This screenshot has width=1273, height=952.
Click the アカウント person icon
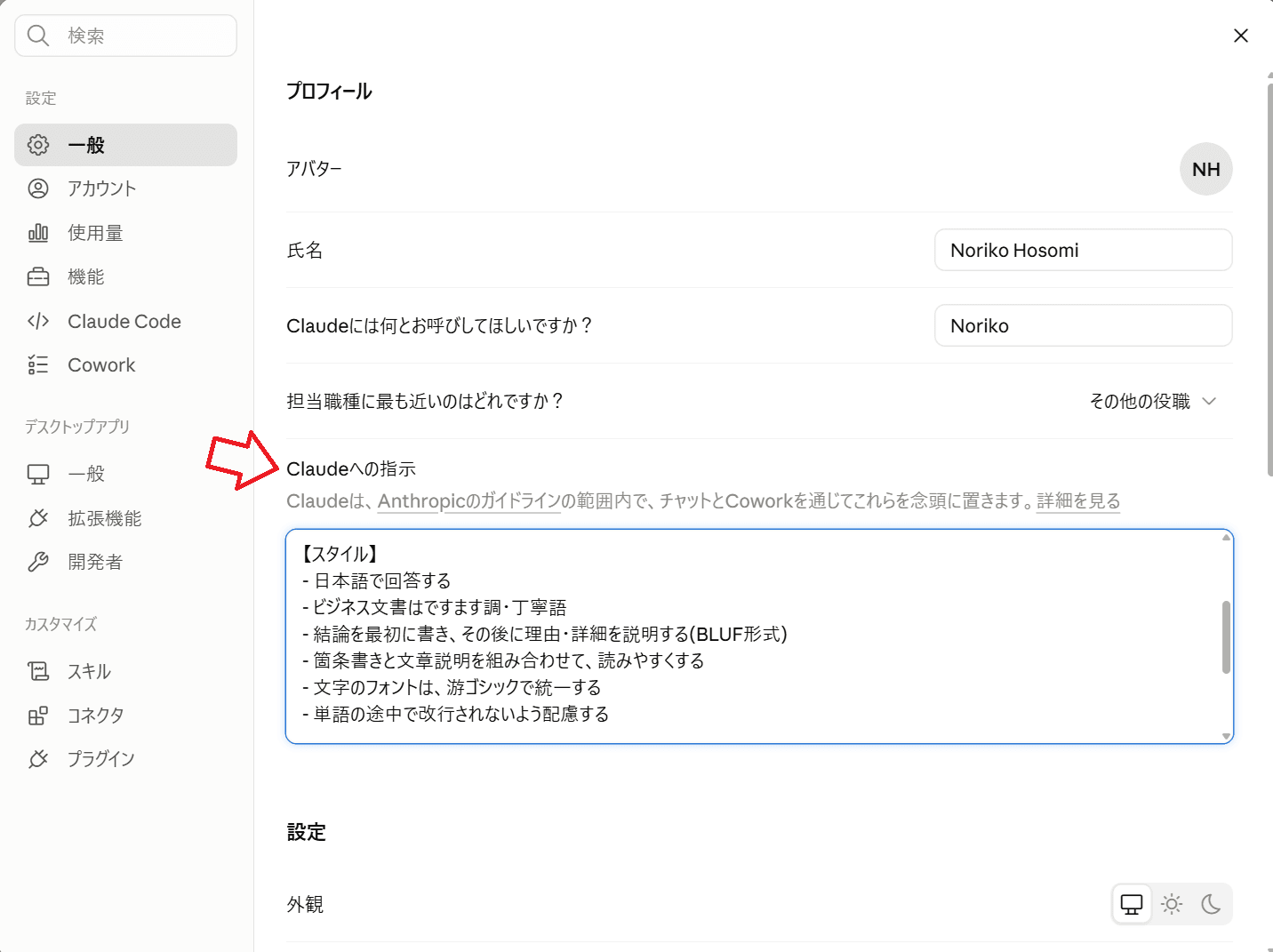click(x=38, y=188)
